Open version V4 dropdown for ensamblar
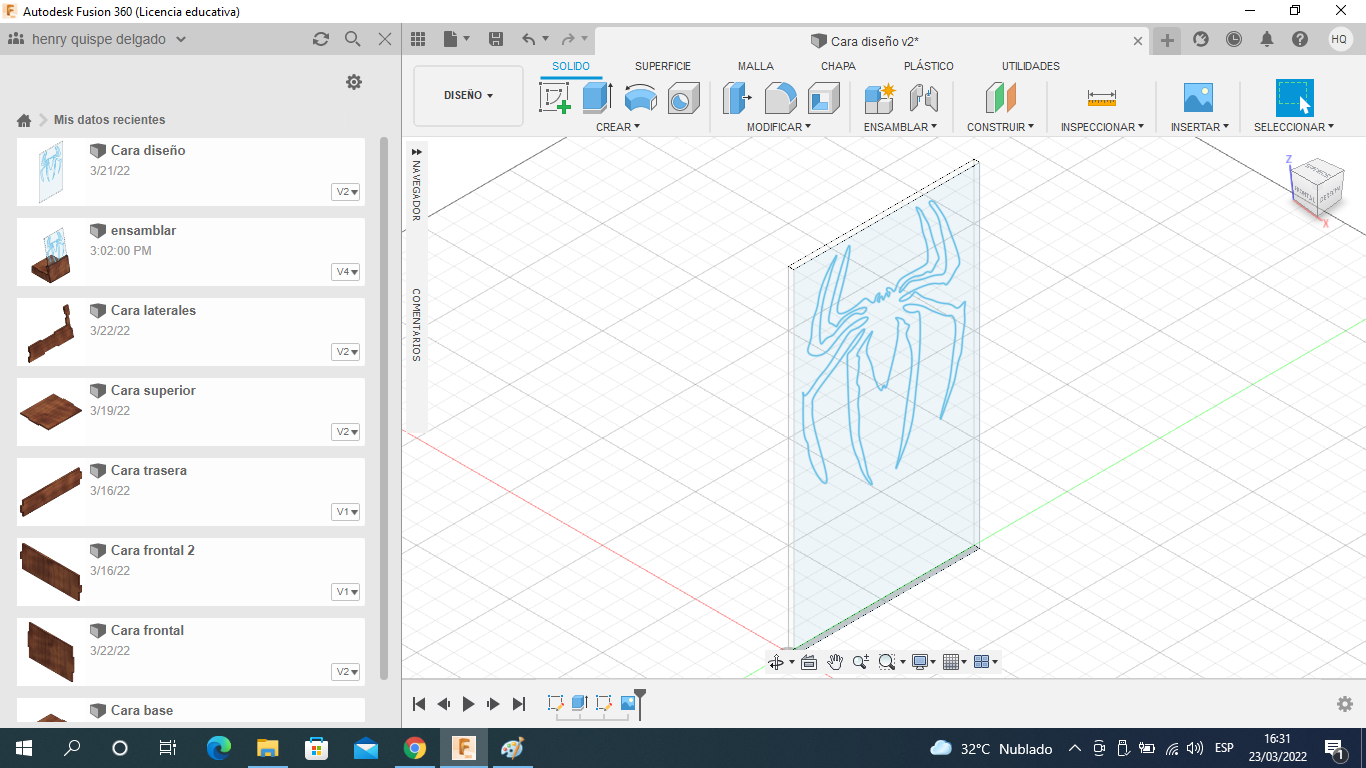Viewport: 1366px width, 768px height. click(346, 272)
